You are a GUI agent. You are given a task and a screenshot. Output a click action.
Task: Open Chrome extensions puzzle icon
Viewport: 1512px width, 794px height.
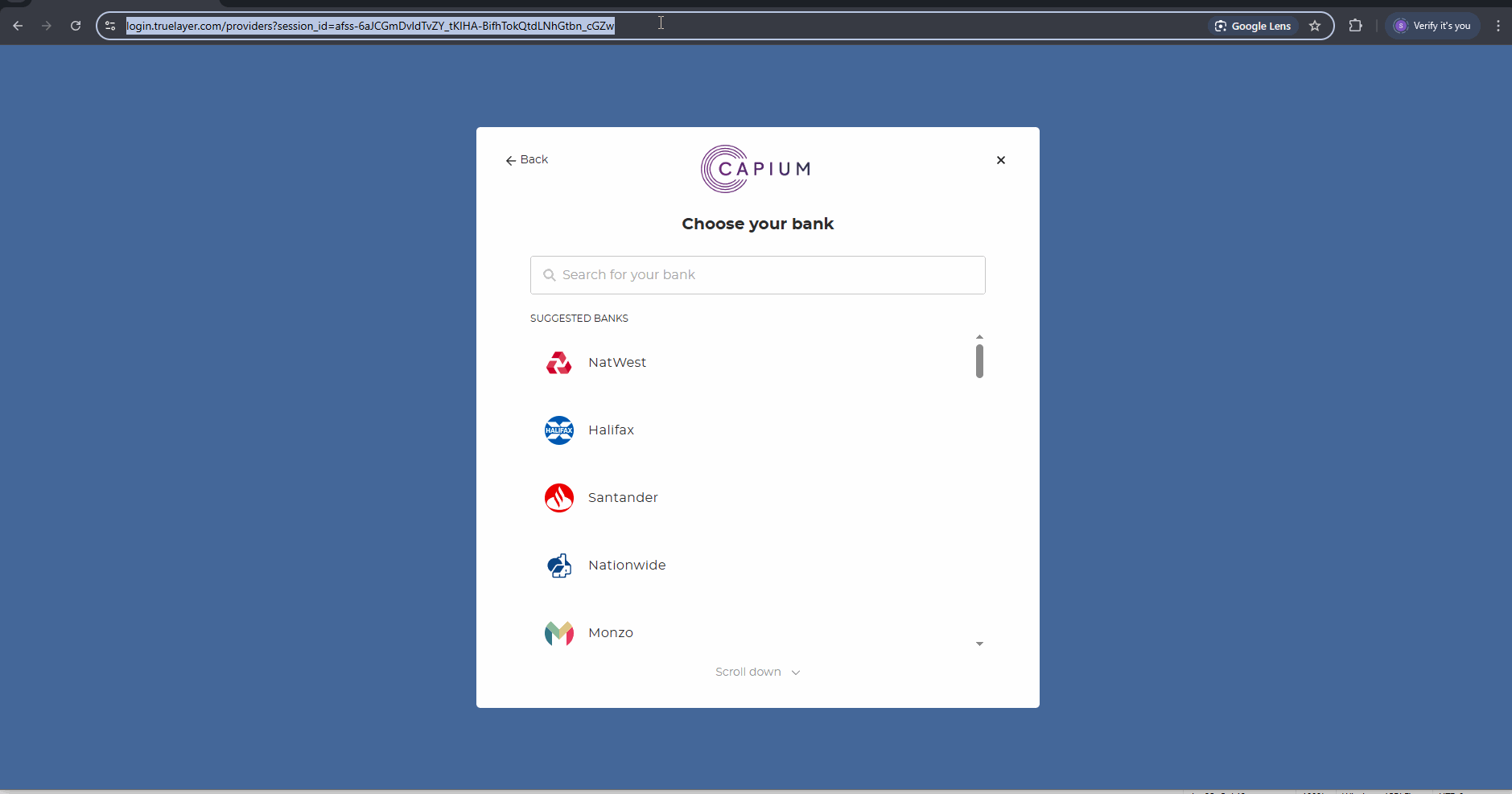tap(1356, 26)
